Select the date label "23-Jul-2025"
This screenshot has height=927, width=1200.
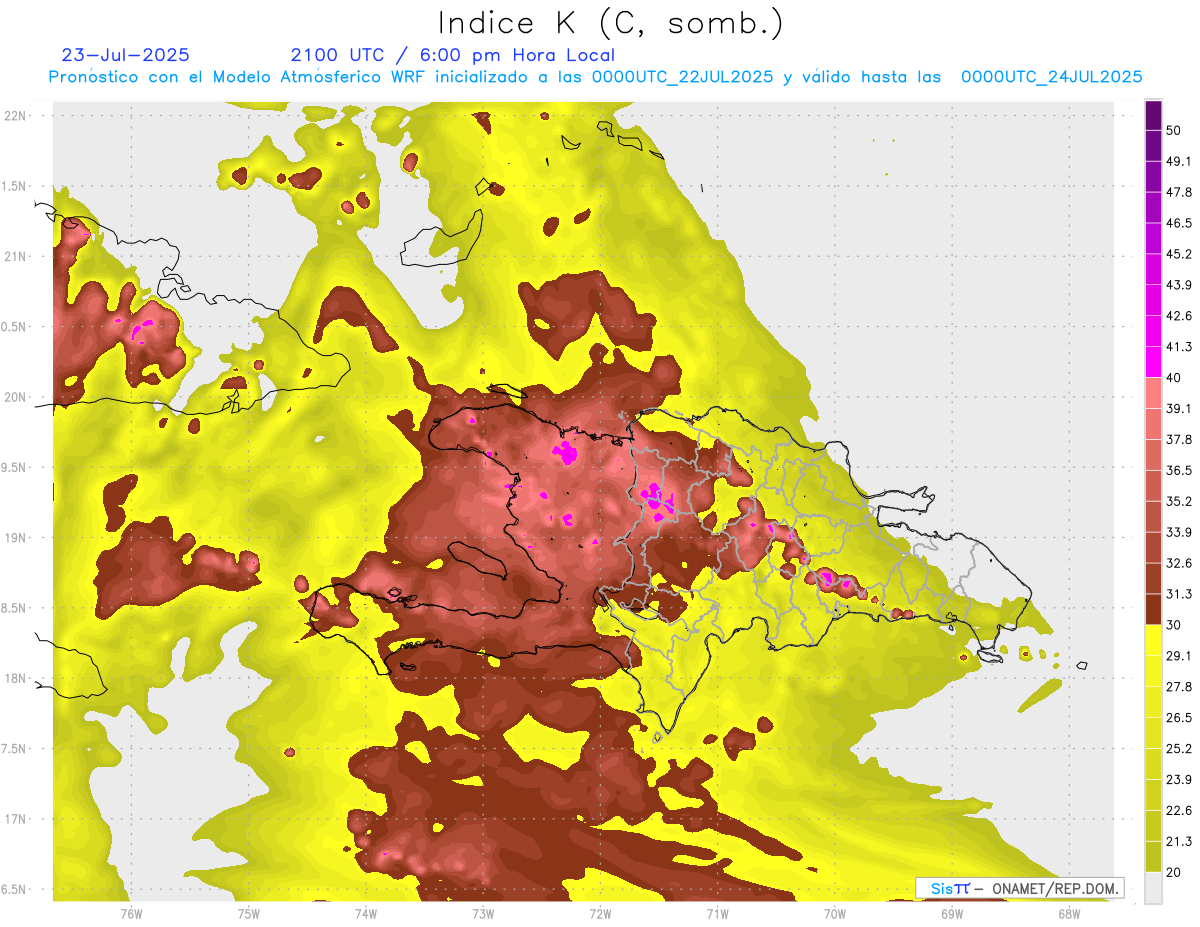125,55
